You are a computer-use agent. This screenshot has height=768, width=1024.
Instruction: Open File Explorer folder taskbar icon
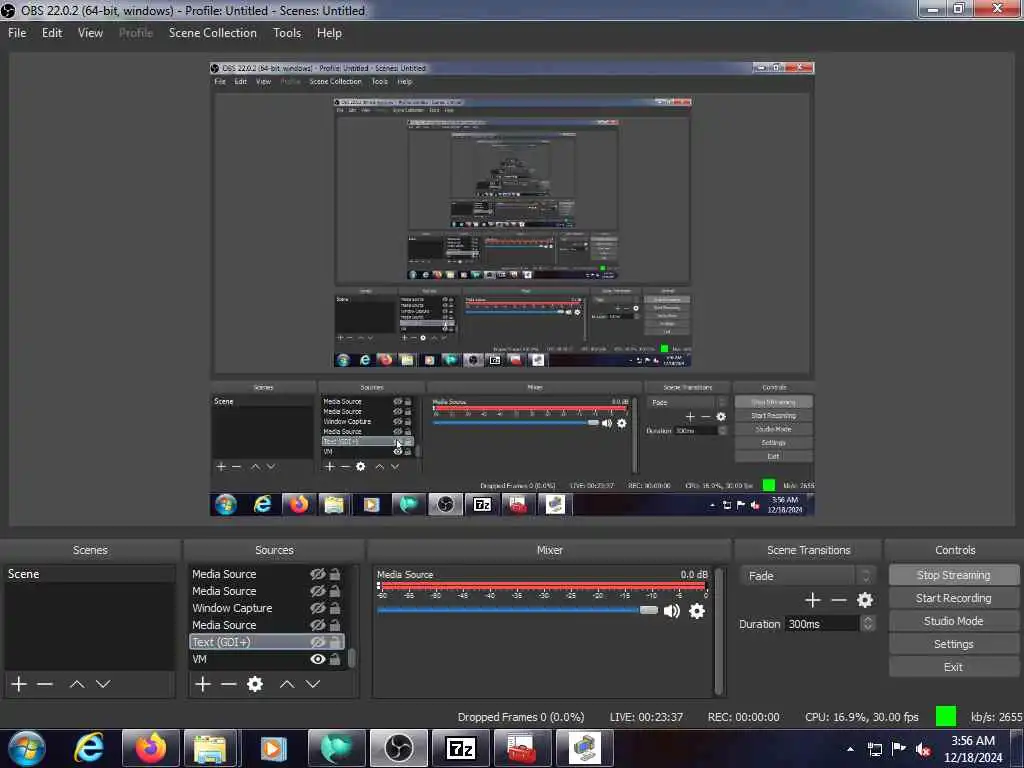210,748
